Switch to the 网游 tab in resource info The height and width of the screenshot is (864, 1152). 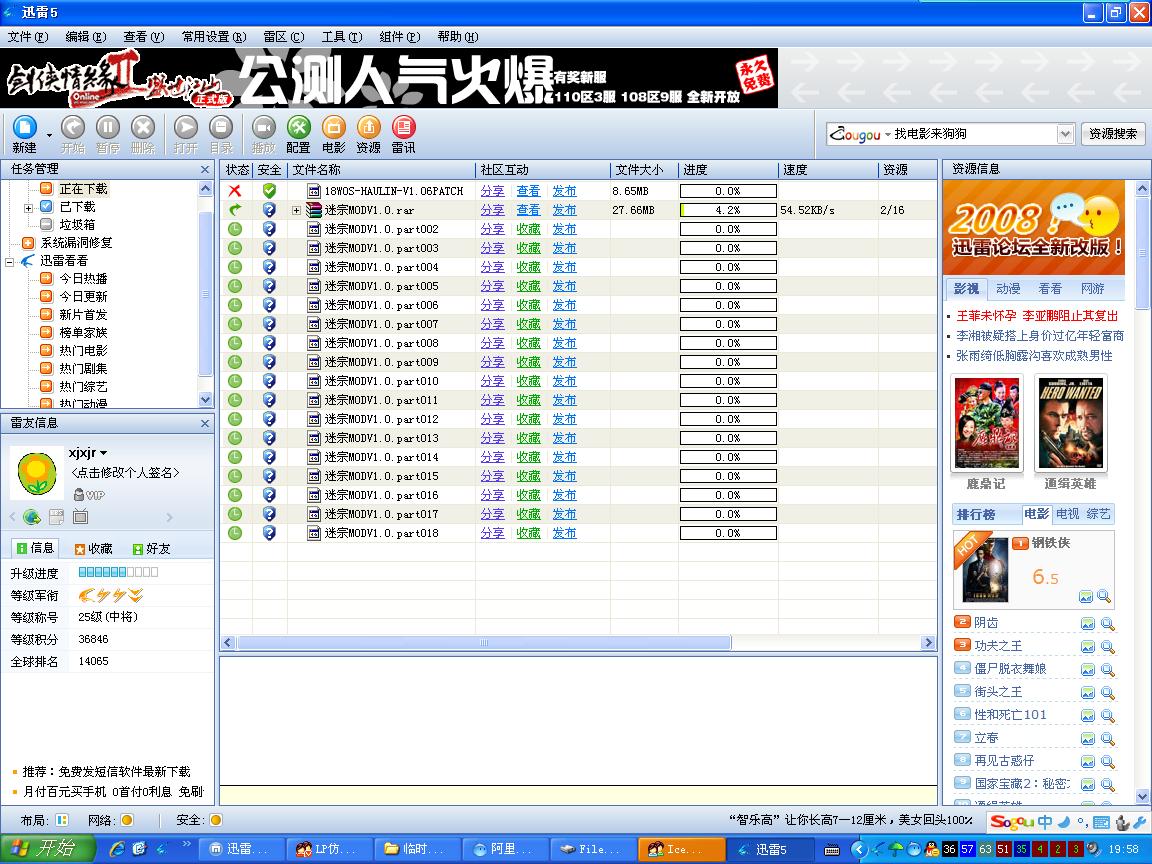1092,289
